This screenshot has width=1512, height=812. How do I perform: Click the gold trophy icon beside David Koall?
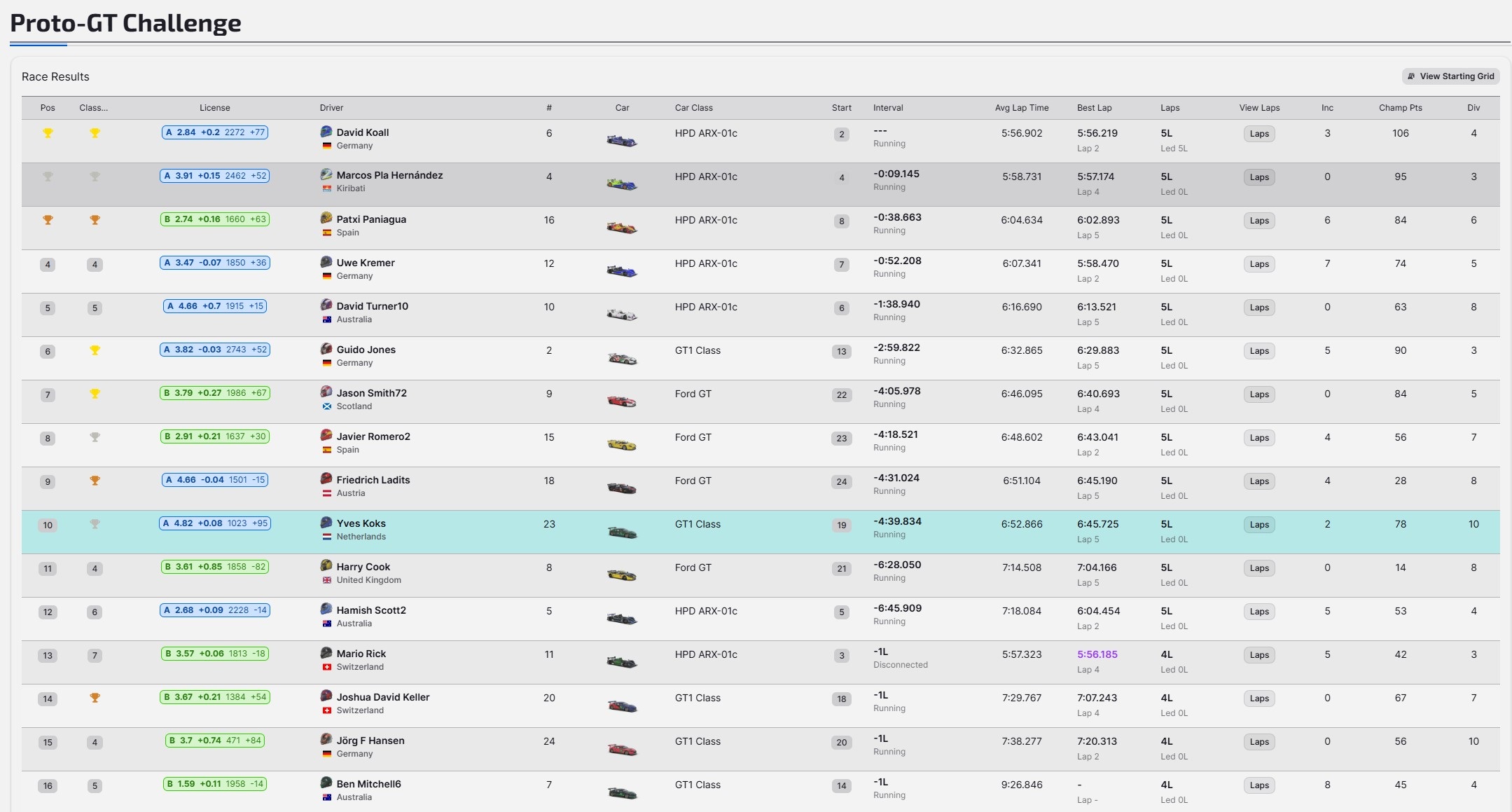point(47,132)
